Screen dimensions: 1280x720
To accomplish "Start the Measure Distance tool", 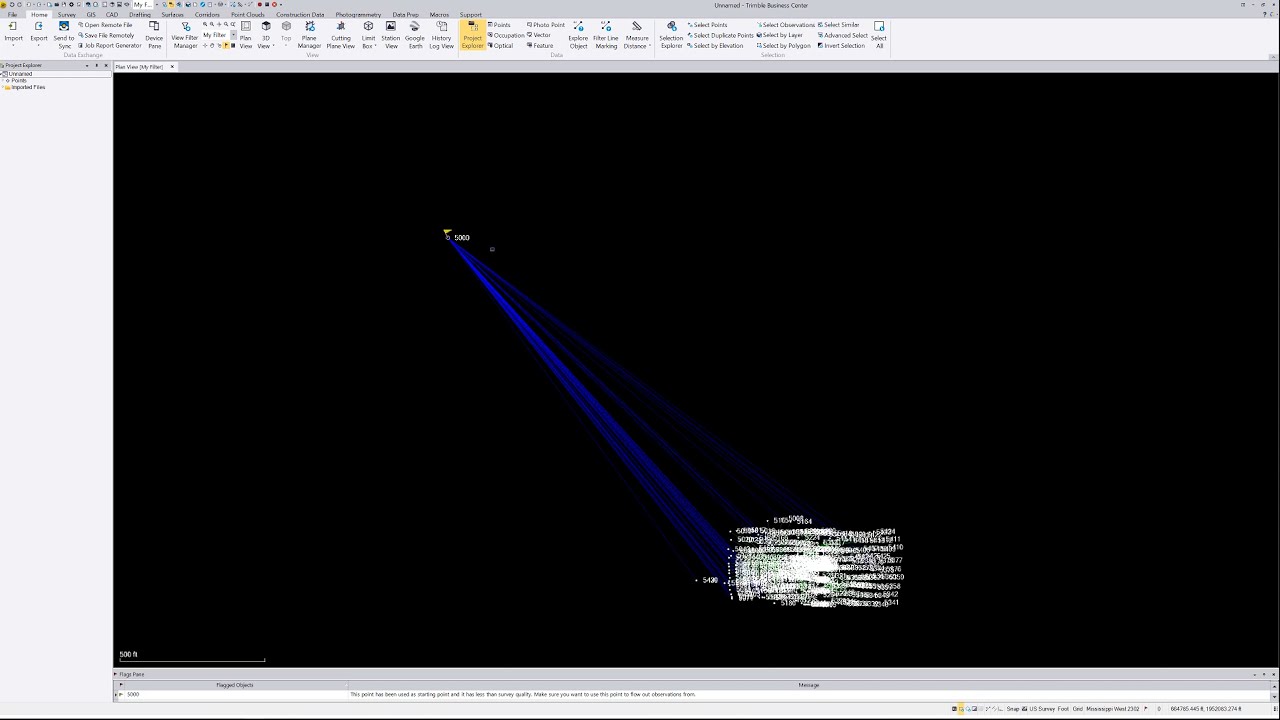I will (637, 34).
